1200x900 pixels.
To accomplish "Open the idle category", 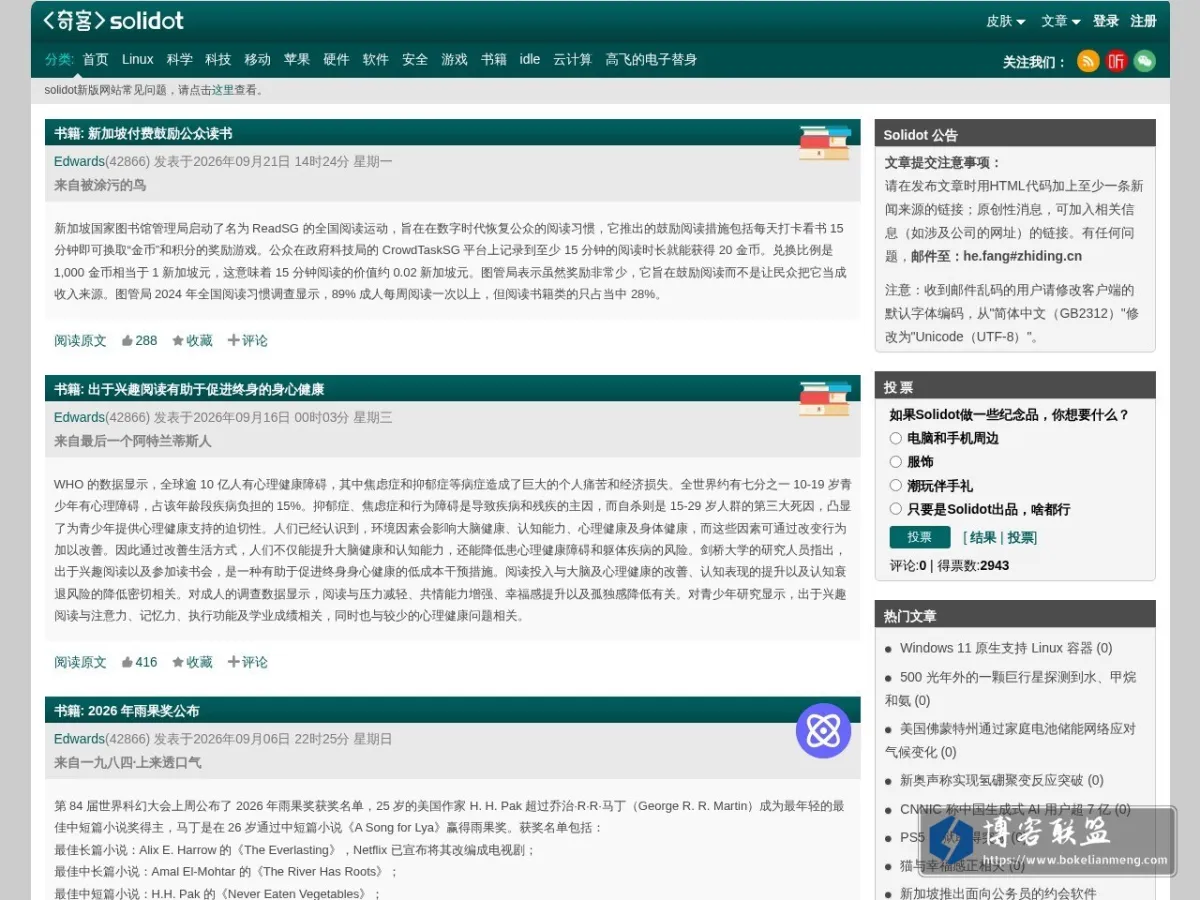I will [x=530, y=59].
